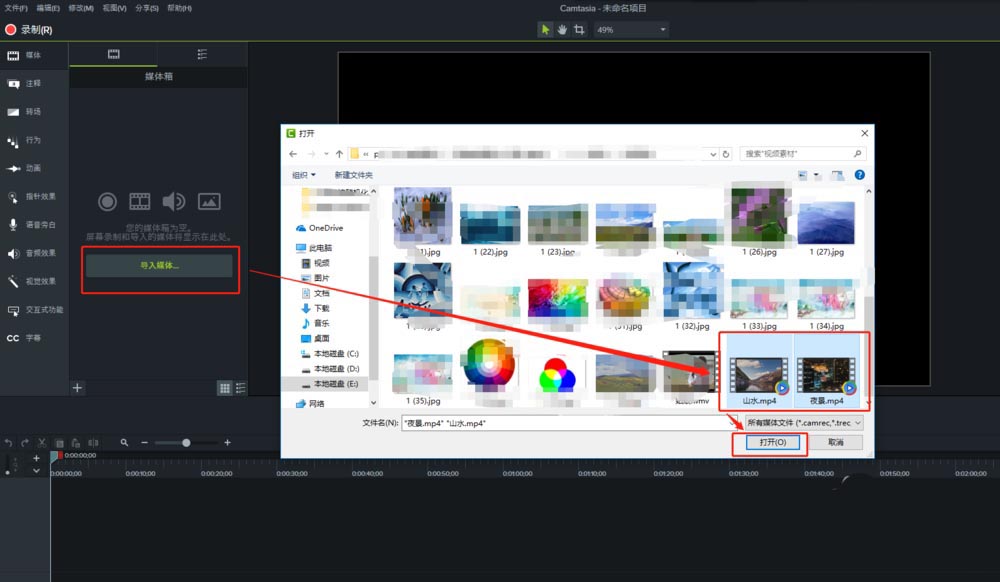1000x582 pixels.
Task: Collapse timeline tracks with chevron arrow
Action: [36, 471]
